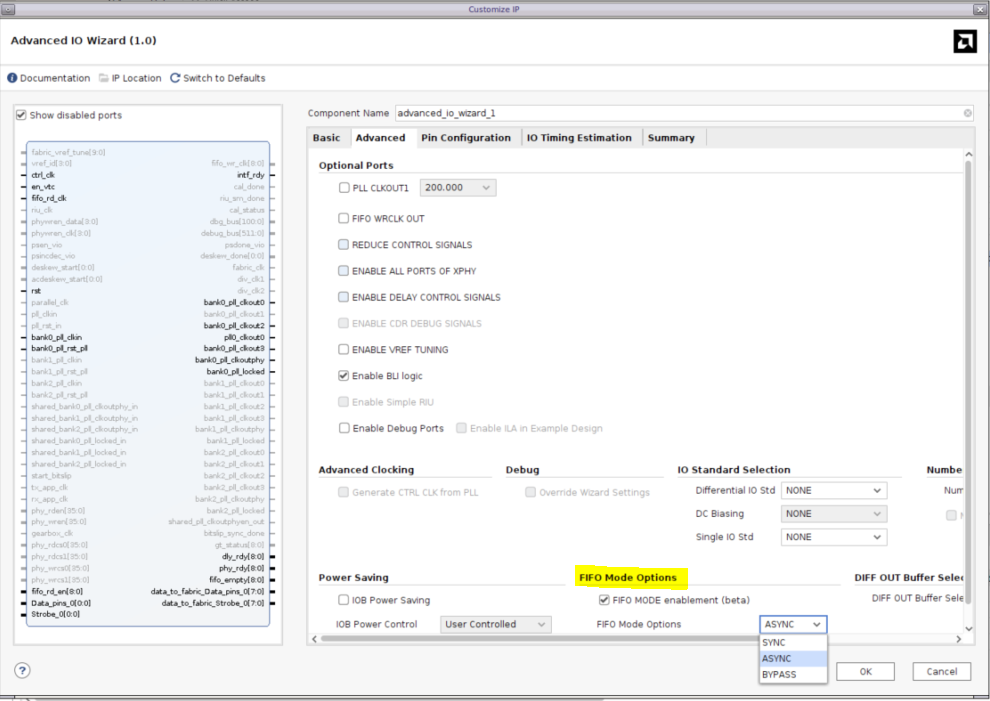Click the OK button
The width and height of the screenshot is (990, 701).
coord(865,670)
